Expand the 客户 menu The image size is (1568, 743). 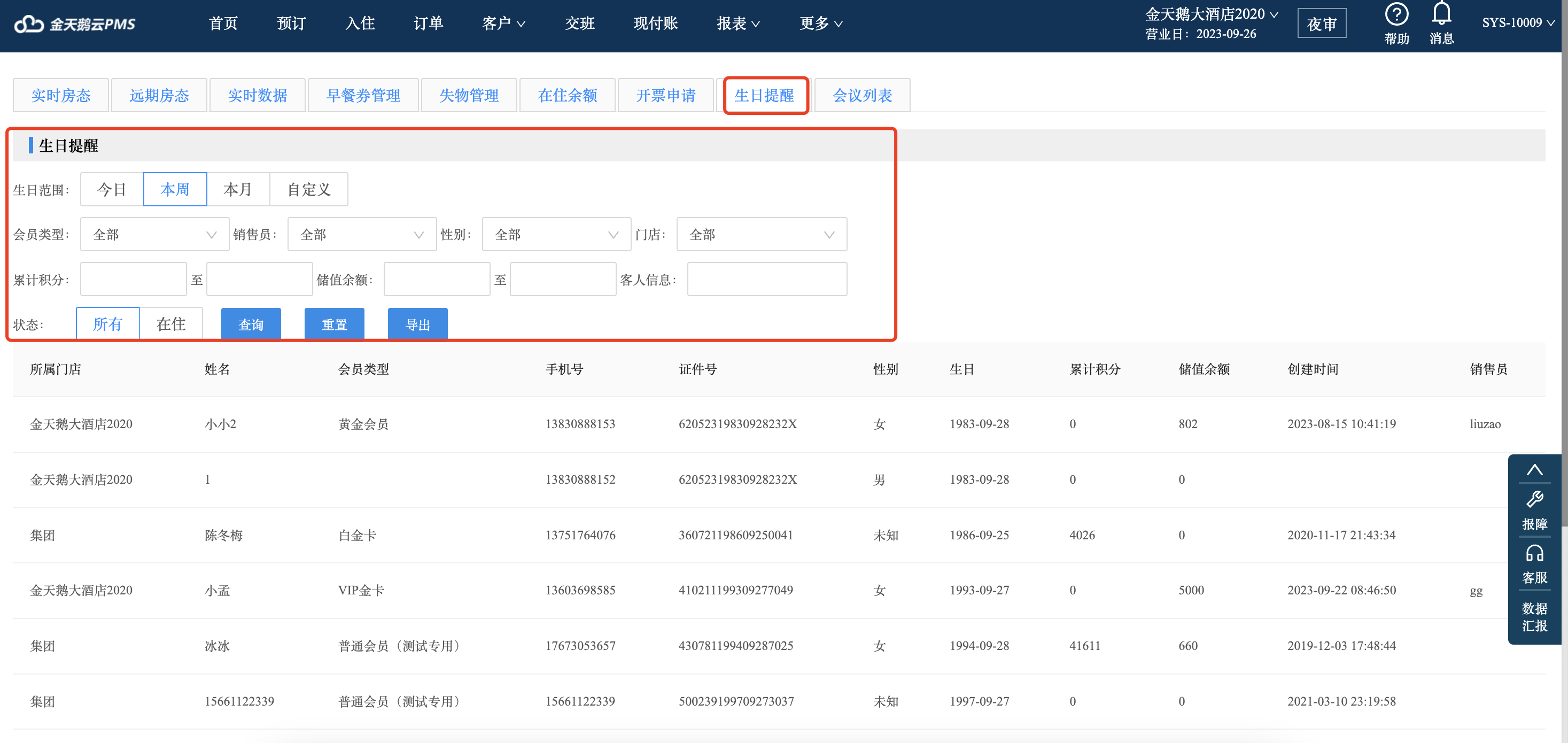[503, 24]
